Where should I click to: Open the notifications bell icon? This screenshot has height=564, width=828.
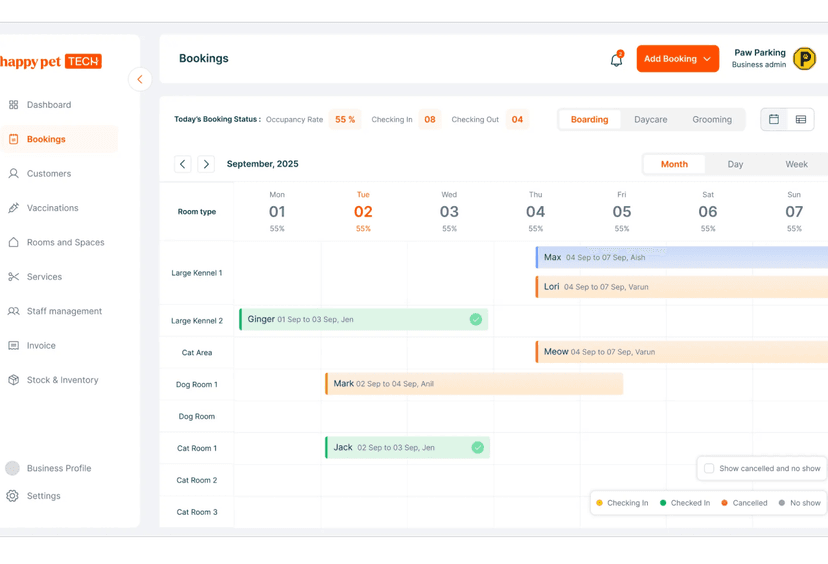click(616, 59)
